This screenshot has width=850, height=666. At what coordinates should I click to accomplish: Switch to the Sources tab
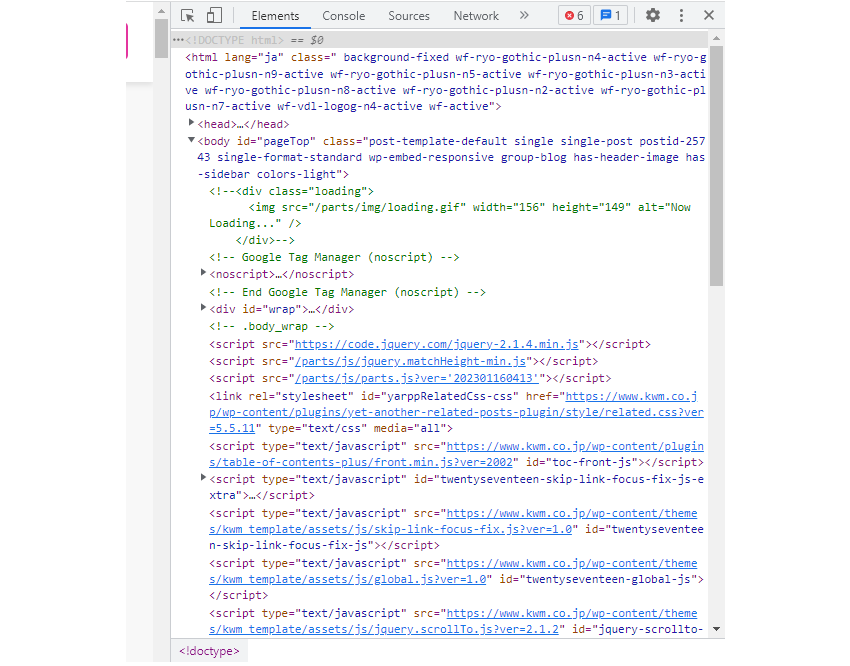pos(409,16)
